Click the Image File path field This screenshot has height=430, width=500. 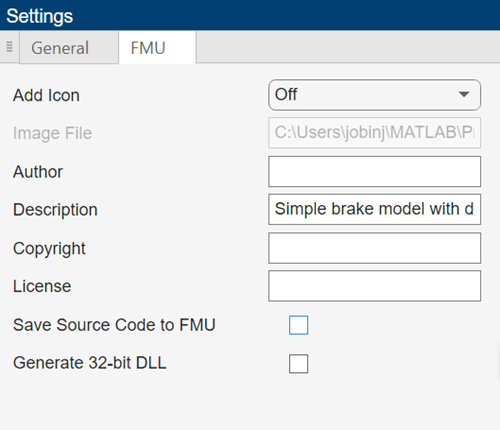click(374, 133)
